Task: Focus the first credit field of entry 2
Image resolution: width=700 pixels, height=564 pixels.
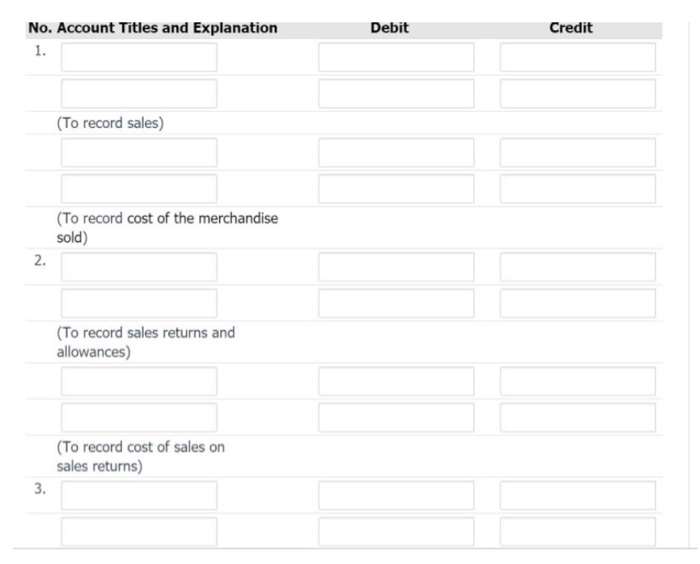Action: (x=577, y=267)
